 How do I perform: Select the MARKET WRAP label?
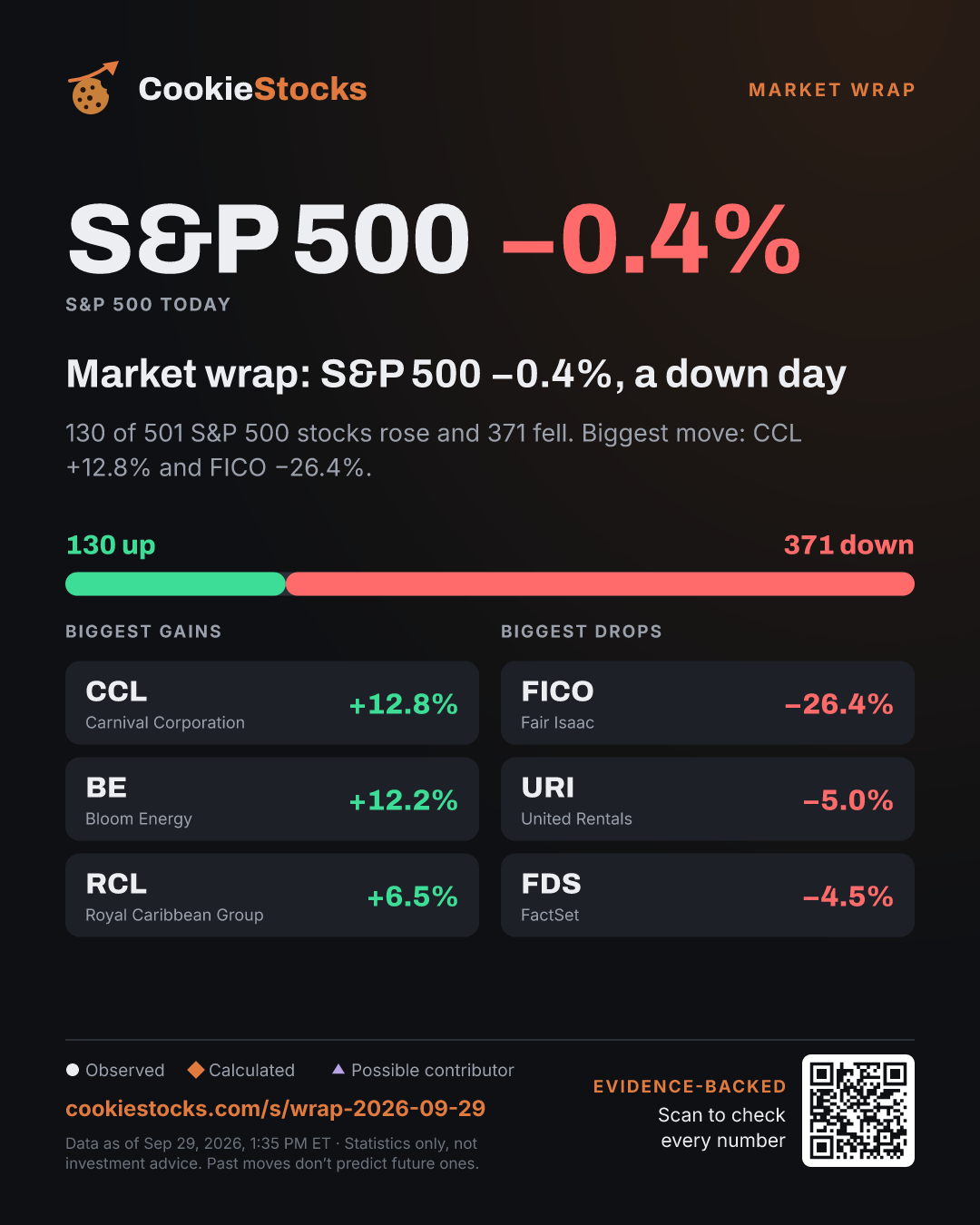(831, 90)
